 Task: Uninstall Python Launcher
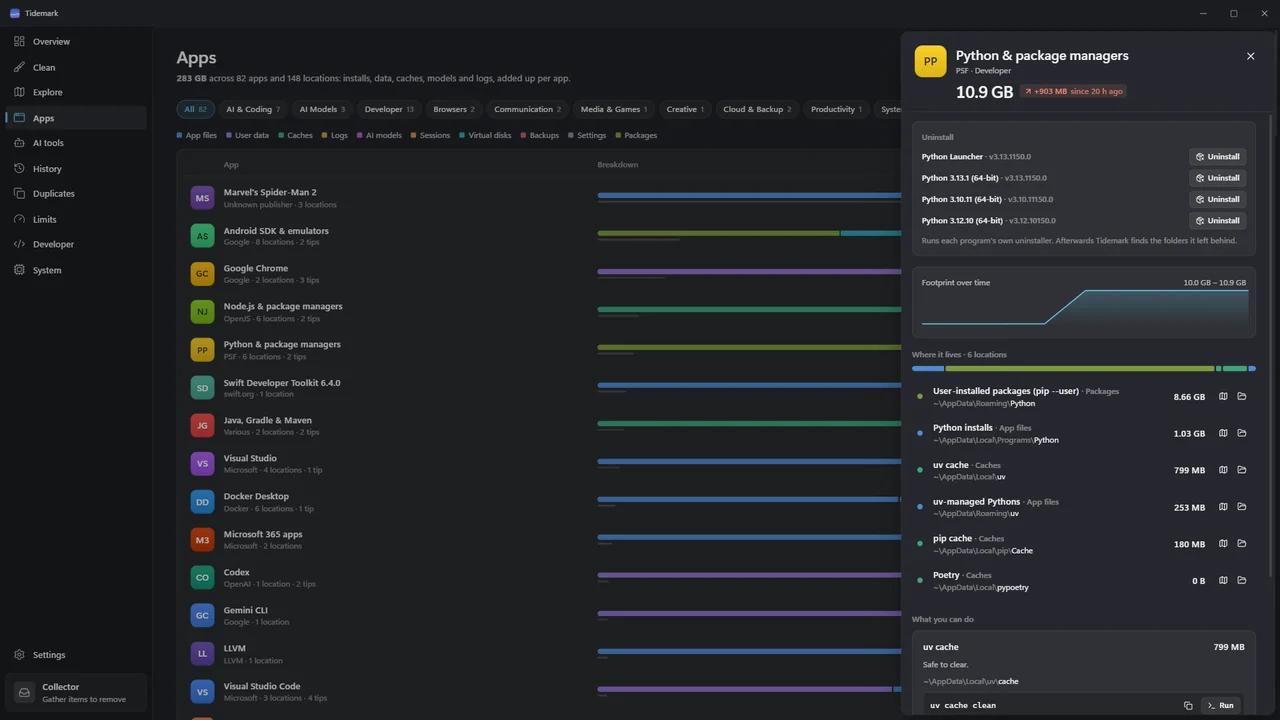coord(1217,157)
